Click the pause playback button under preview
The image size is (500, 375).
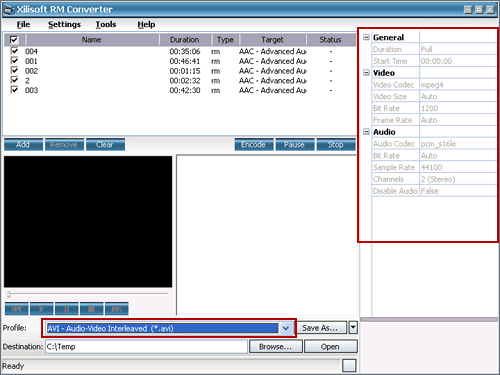click(x=67, y=309)
